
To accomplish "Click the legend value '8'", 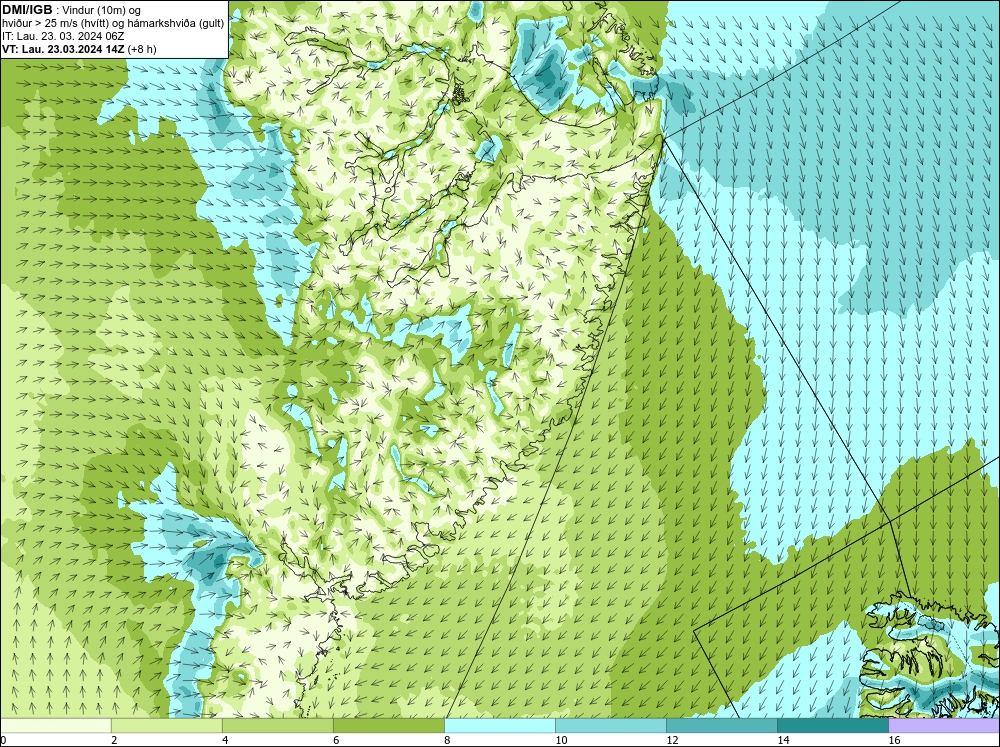I will tap(447, 740).
